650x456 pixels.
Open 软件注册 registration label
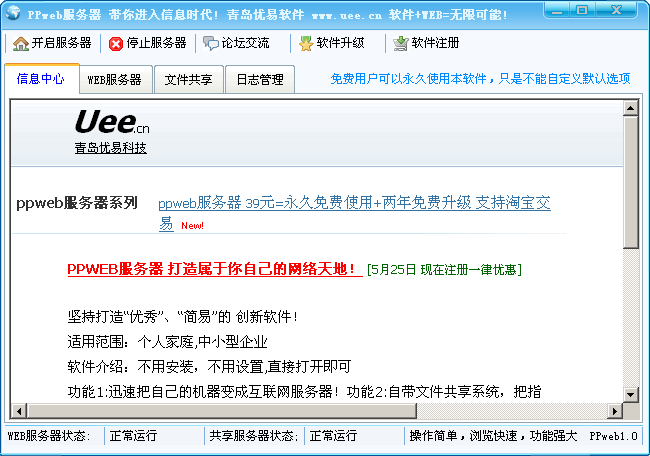(435, 43)
